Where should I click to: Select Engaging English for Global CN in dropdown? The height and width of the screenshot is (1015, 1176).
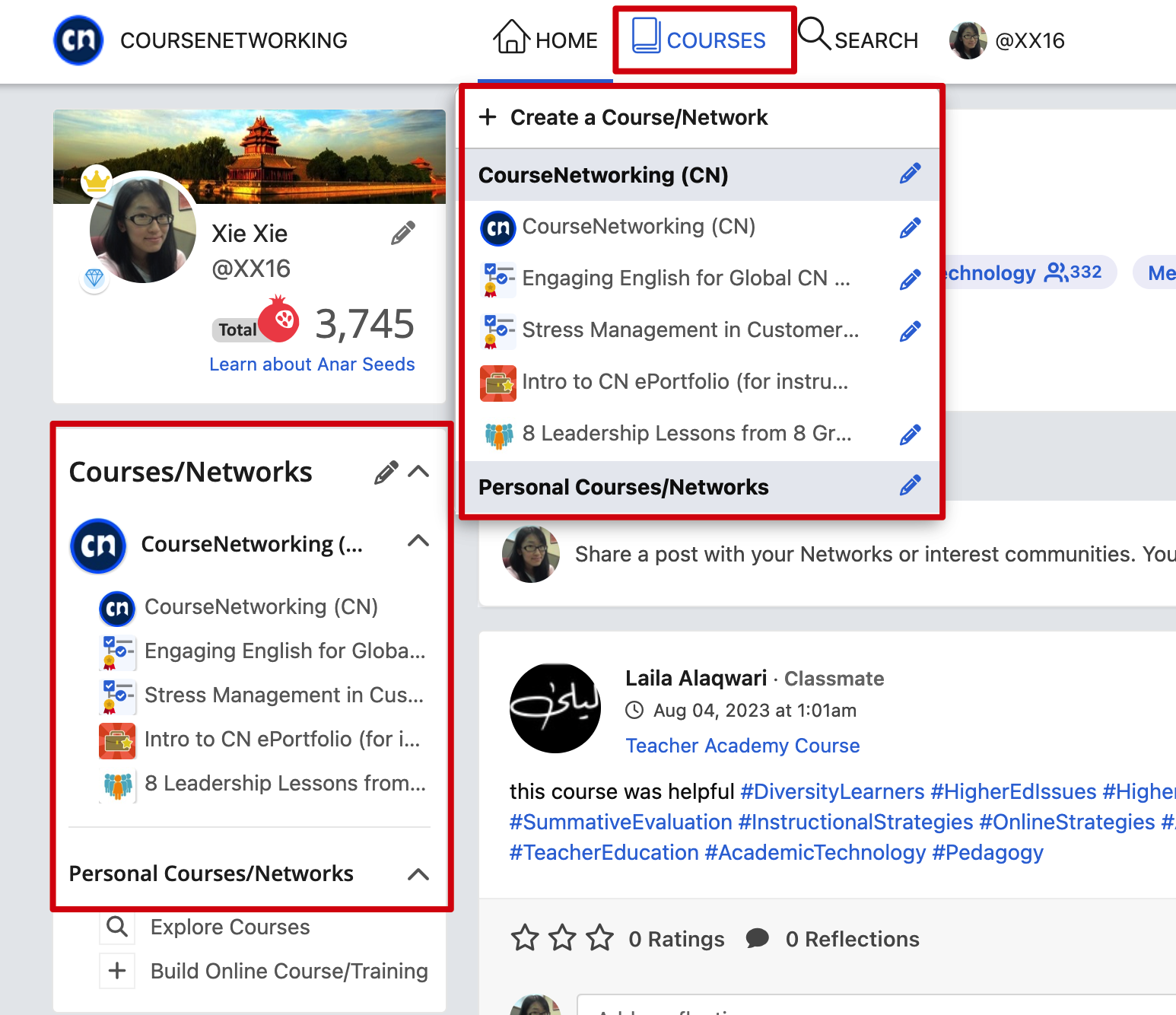point(685,278)
